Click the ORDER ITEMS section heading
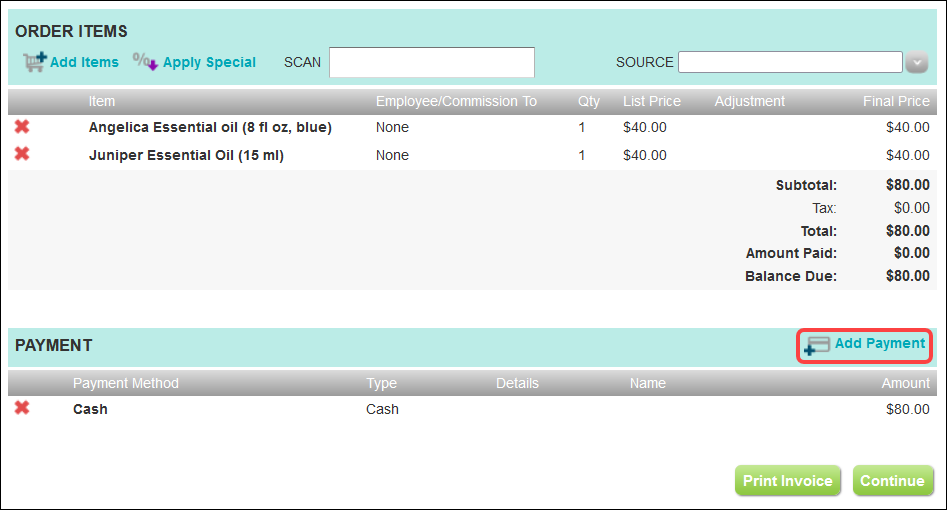Viewport: 947px width, 510px height. [x=71, y=31]
